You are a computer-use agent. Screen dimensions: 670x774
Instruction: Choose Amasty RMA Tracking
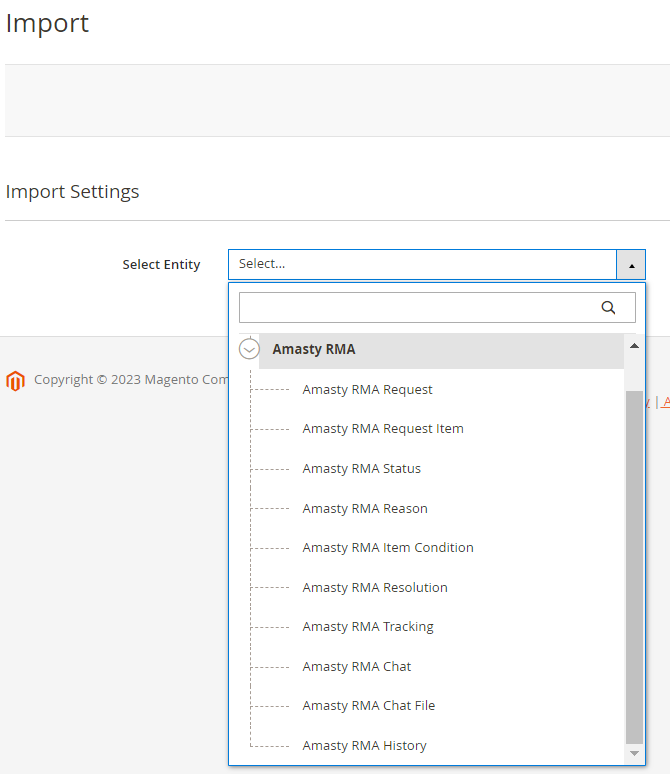click(x=368, y=627)
